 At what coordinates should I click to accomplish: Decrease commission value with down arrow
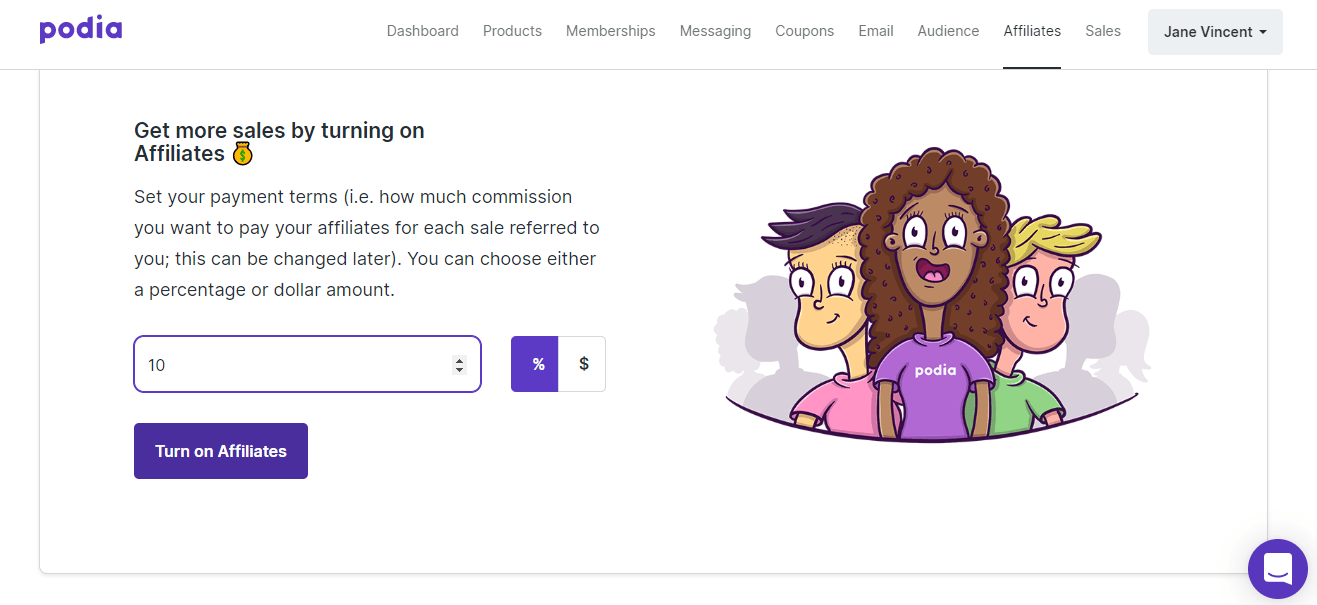point(459,370)
